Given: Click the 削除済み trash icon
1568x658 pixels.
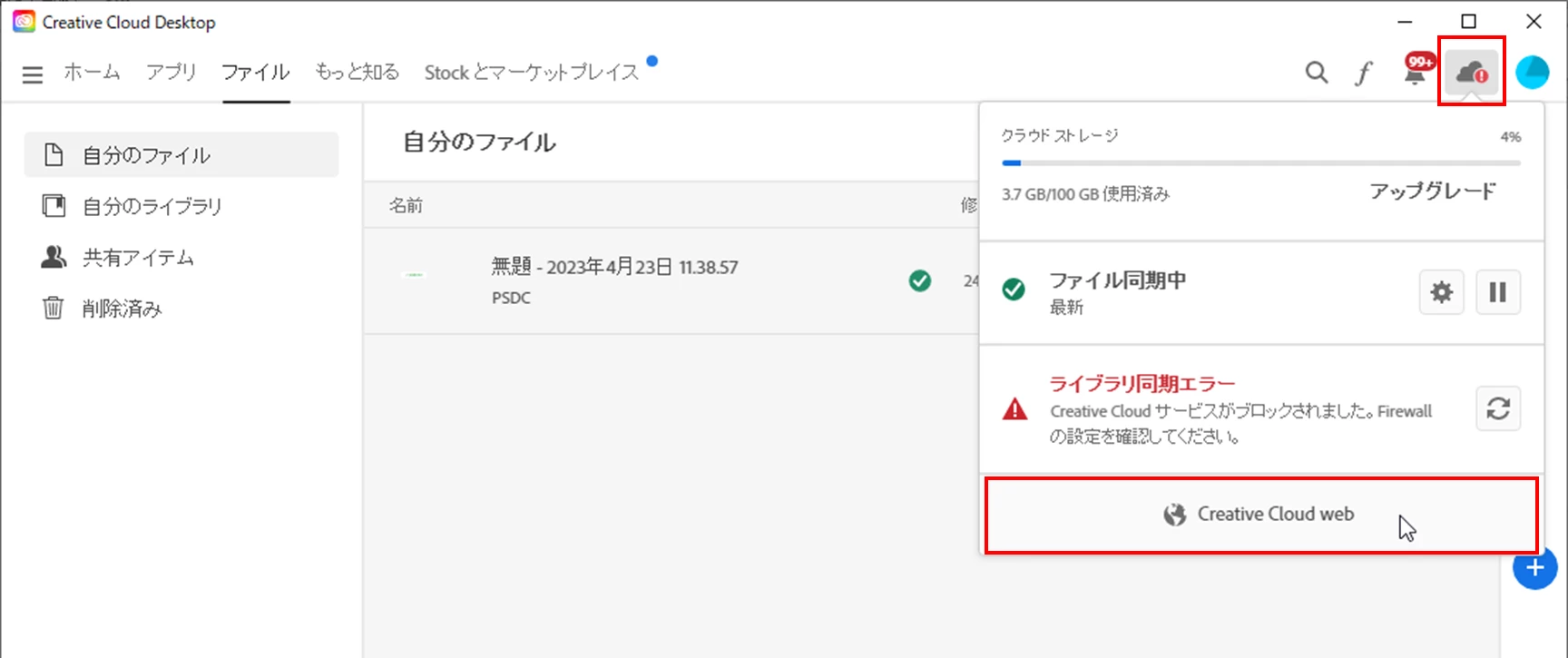Looking at the screenshot, I should 54,308.
